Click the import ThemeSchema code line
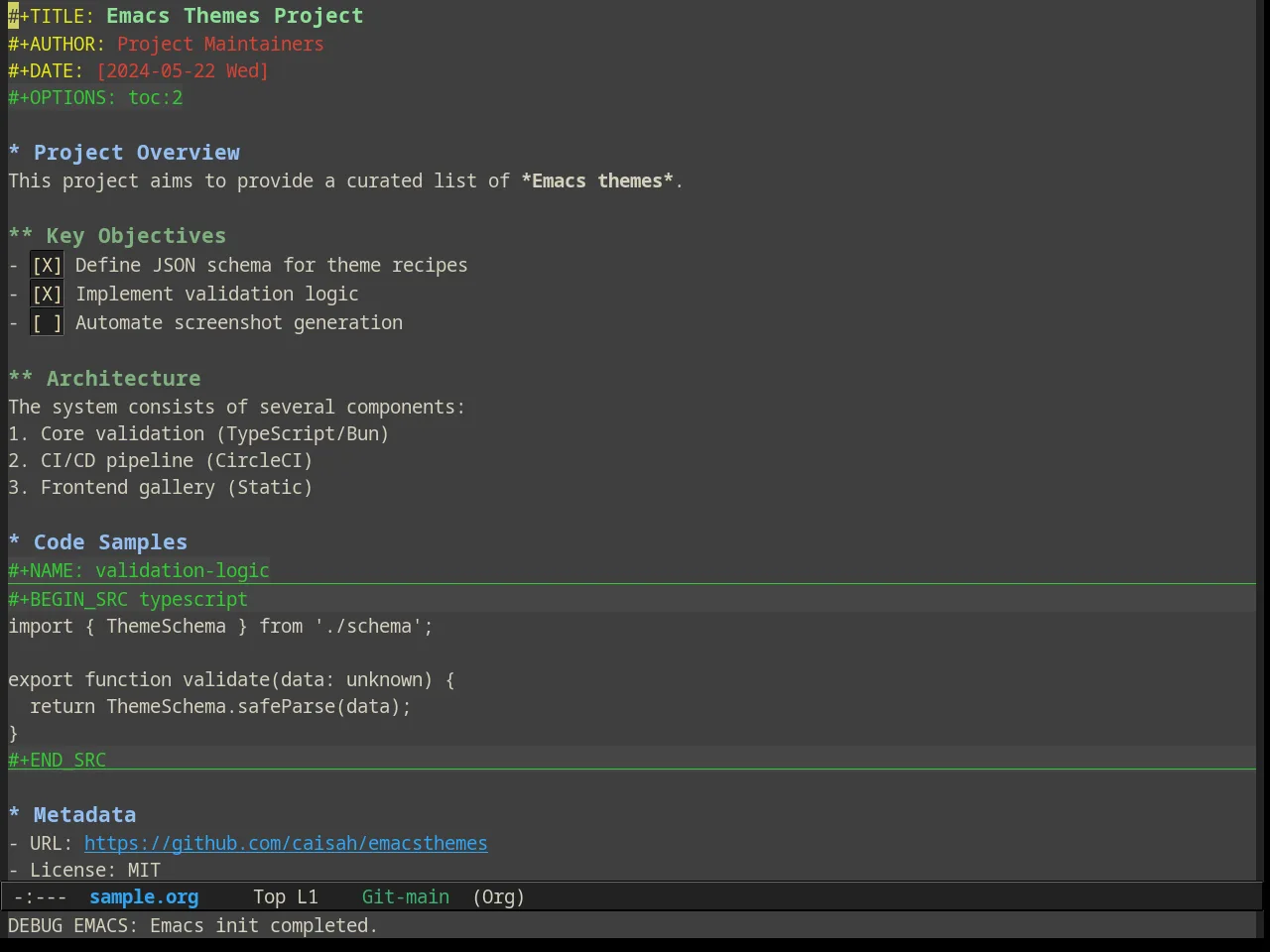The width and height of the screenshot is (1270, 952). [x=220, y=626]
